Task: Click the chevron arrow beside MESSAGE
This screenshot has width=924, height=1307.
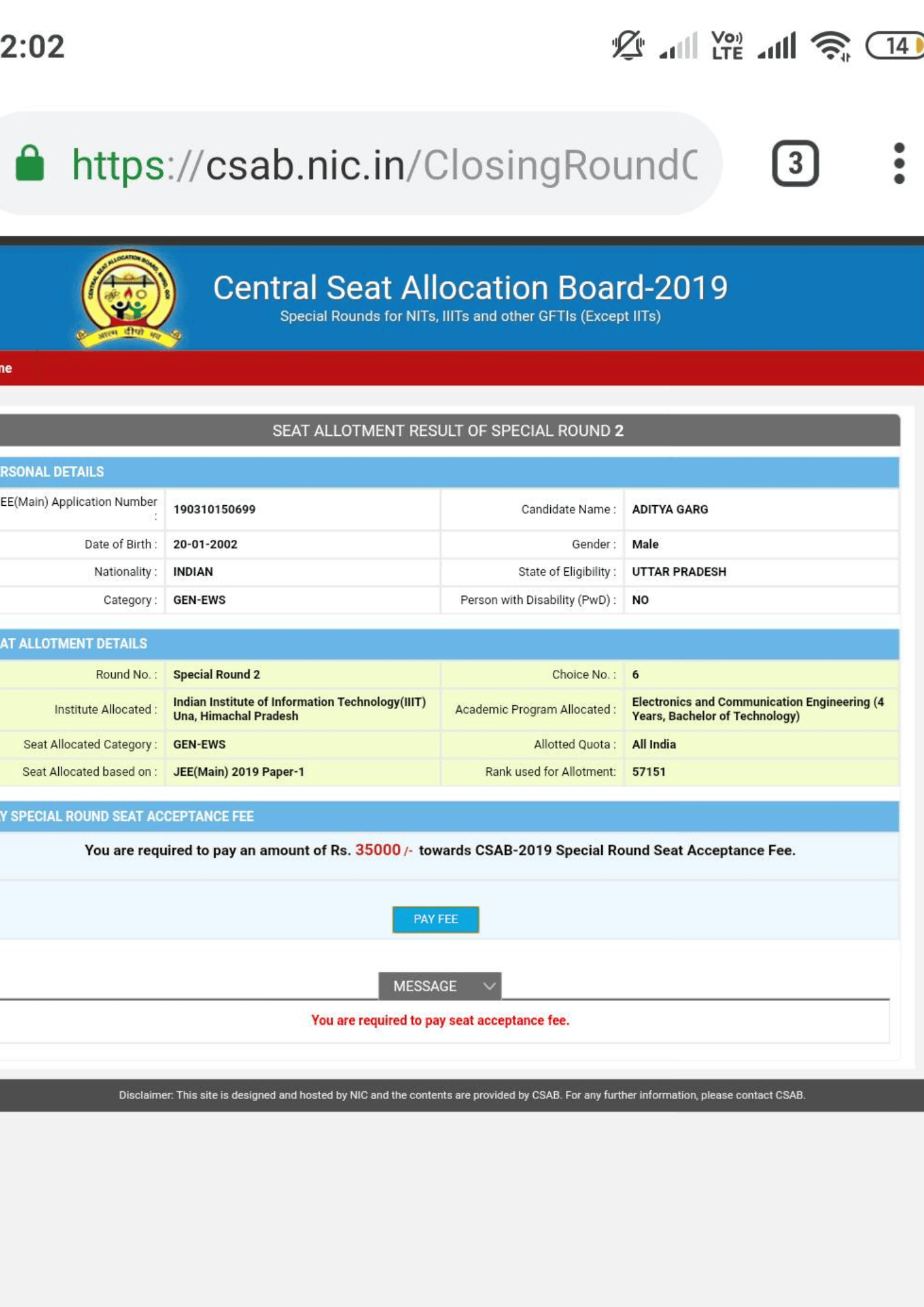Action: (489, 986)
